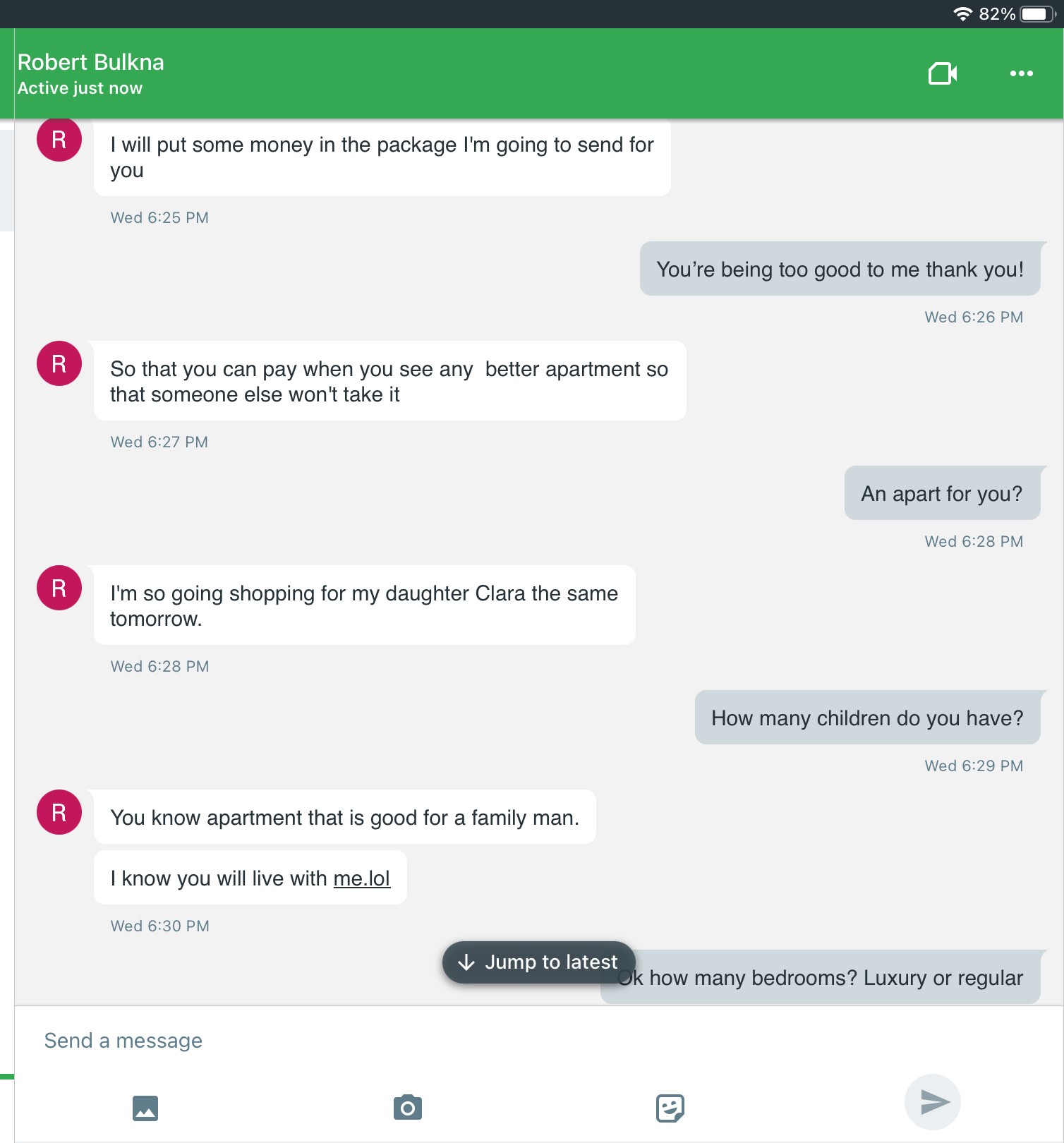Select the "An apart for you?" message
The height and width of the screenshot is (1143, 1064).
pyautogui.click(x=941, y=493)
